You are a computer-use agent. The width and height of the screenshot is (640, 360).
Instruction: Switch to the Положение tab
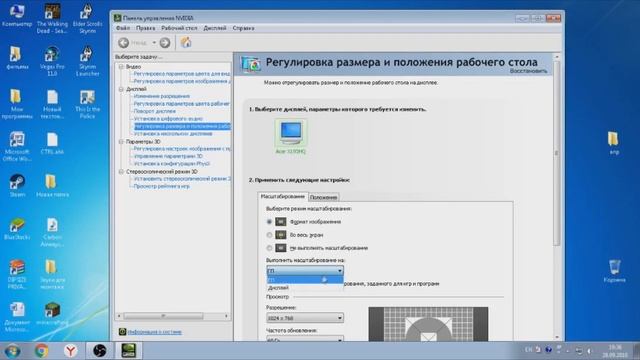click(324, 197)
